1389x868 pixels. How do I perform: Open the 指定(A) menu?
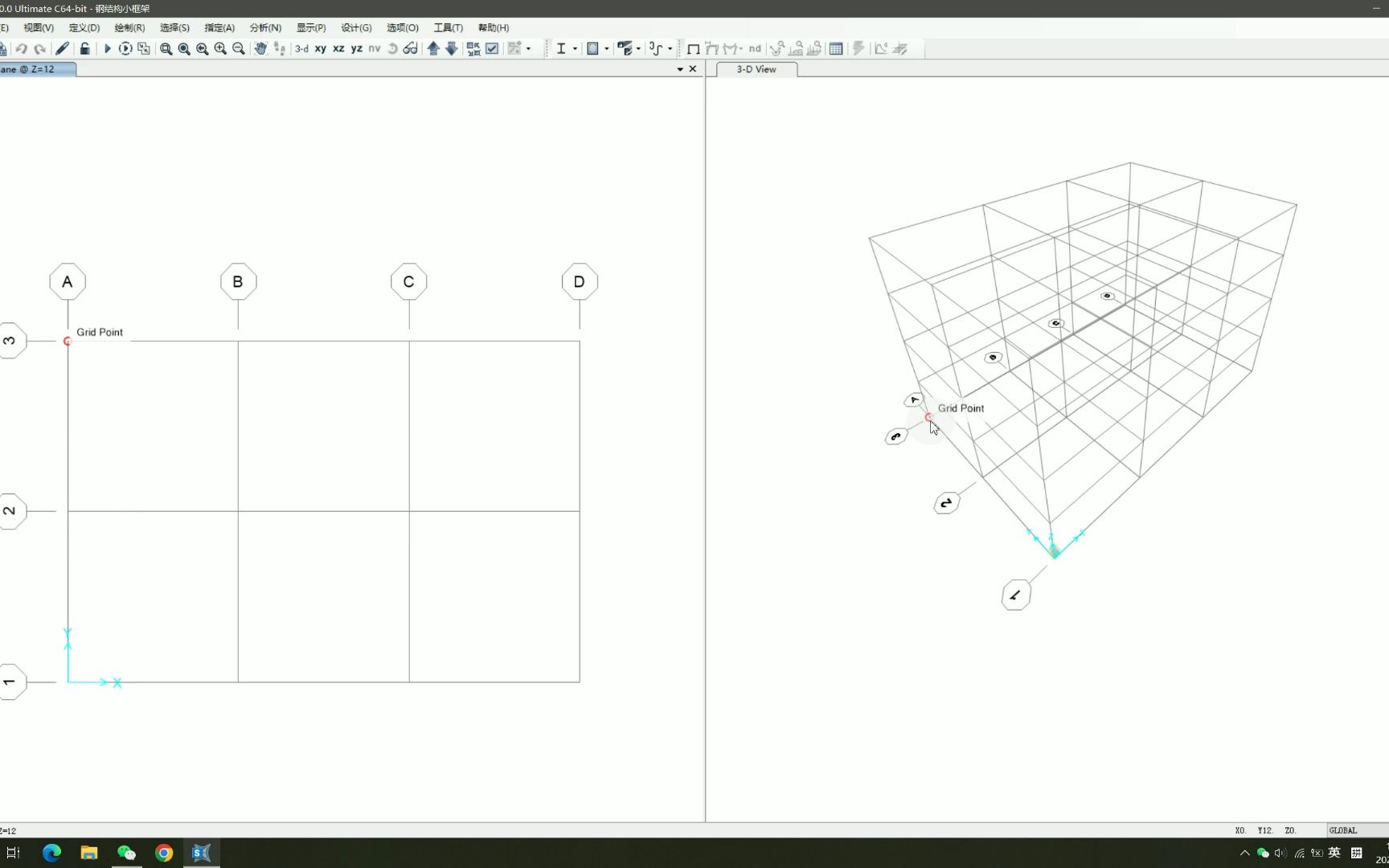point(219,27)
